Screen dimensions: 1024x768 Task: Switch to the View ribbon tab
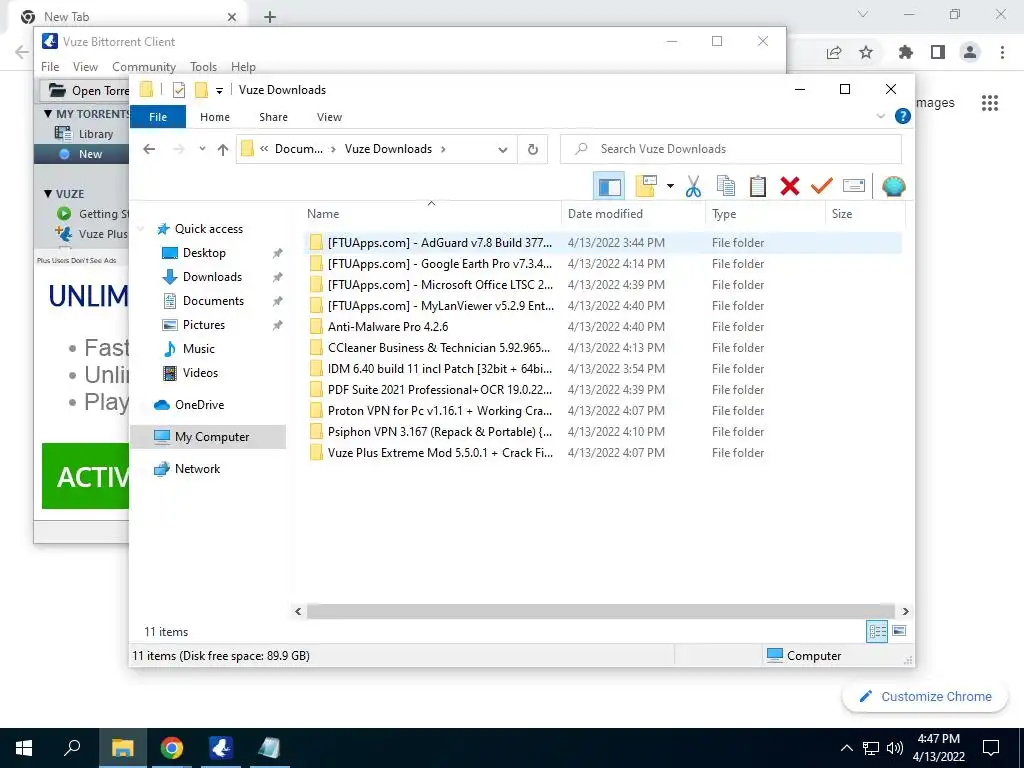[x=329, y=117]
